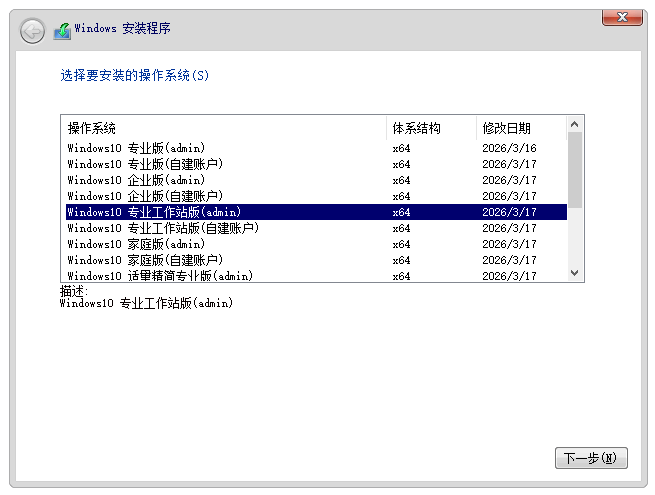Viewport: 655px width, 495px height.
Task: Click the list's vertical scrollbar thumb
Action: tap(574, 170)
